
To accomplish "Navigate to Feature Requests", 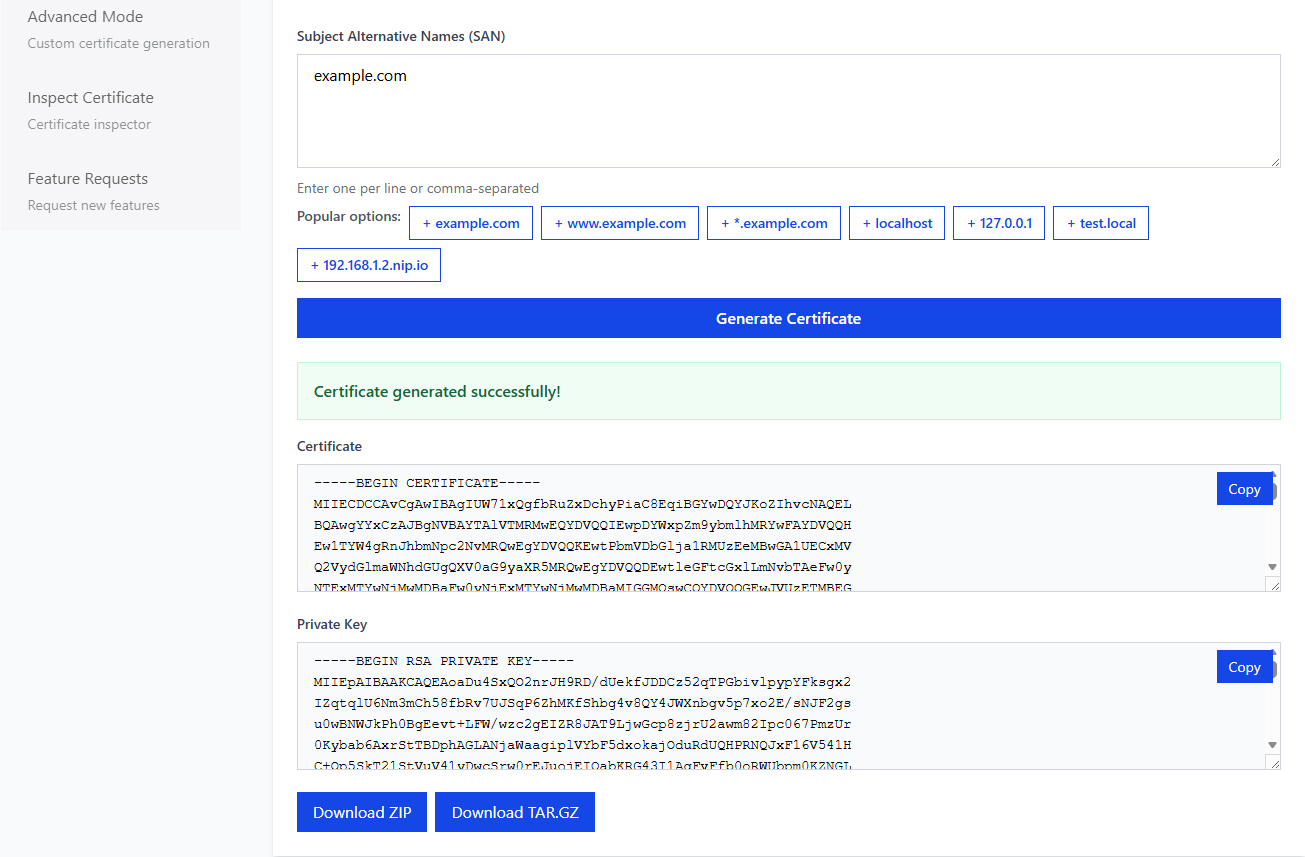I will [x=87, y=178].
